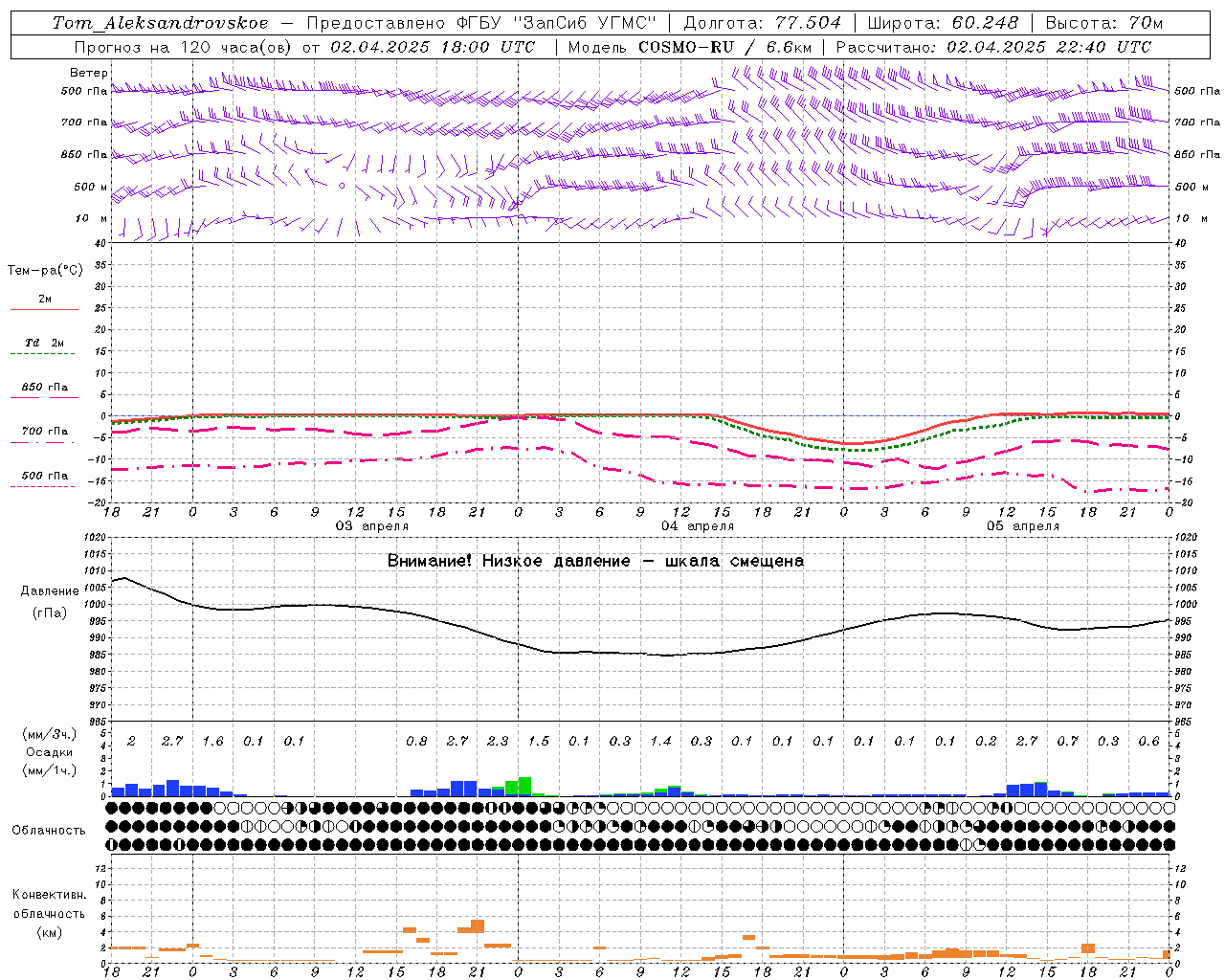This screenshot has width=1225, height=980.
Task: Click the precipitation value '0.8'
Action: (416, 742)
